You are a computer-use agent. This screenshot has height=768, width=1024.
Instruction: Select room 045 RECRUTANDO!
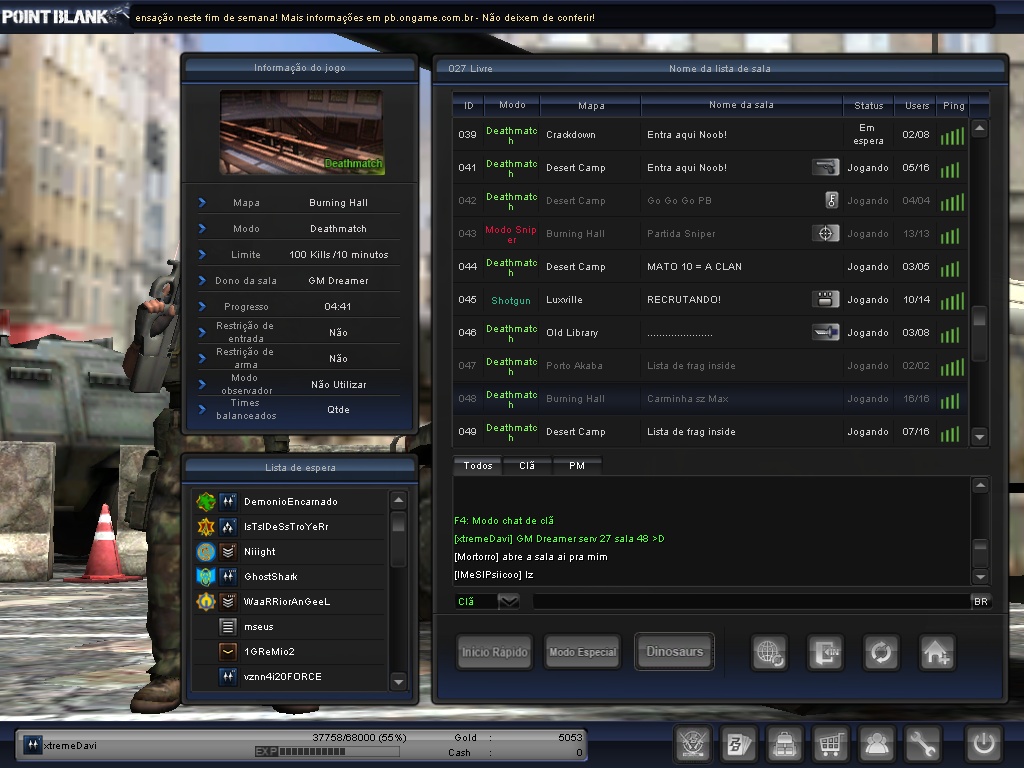pos(709,299)
